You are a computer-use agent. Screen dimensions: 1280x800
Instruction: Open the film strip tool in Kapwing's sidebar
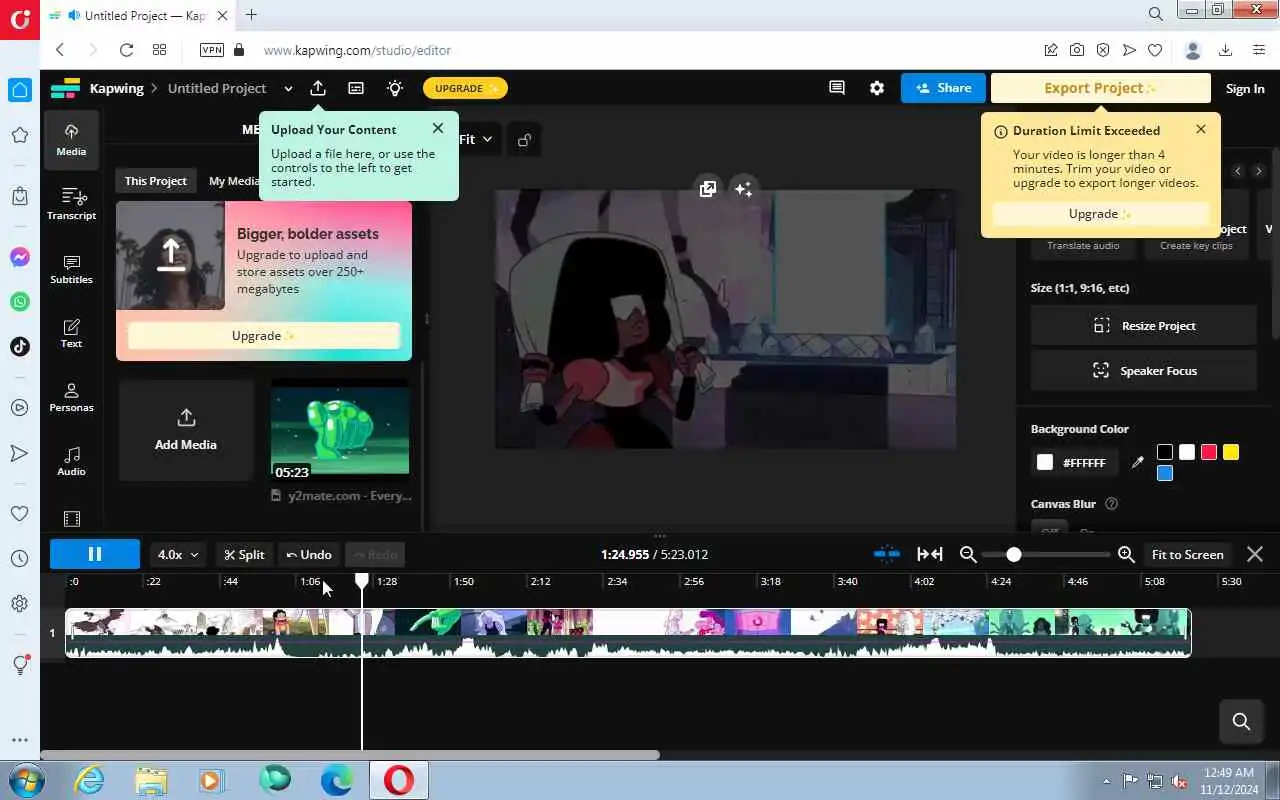tap(71, 519)
